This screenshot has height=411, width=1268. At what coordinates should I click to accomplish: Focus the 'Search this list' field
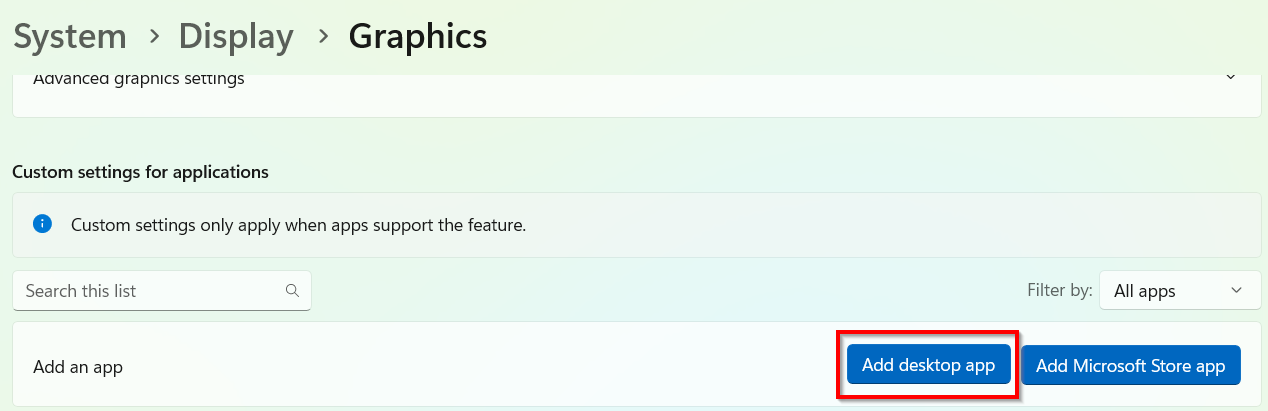150,291
